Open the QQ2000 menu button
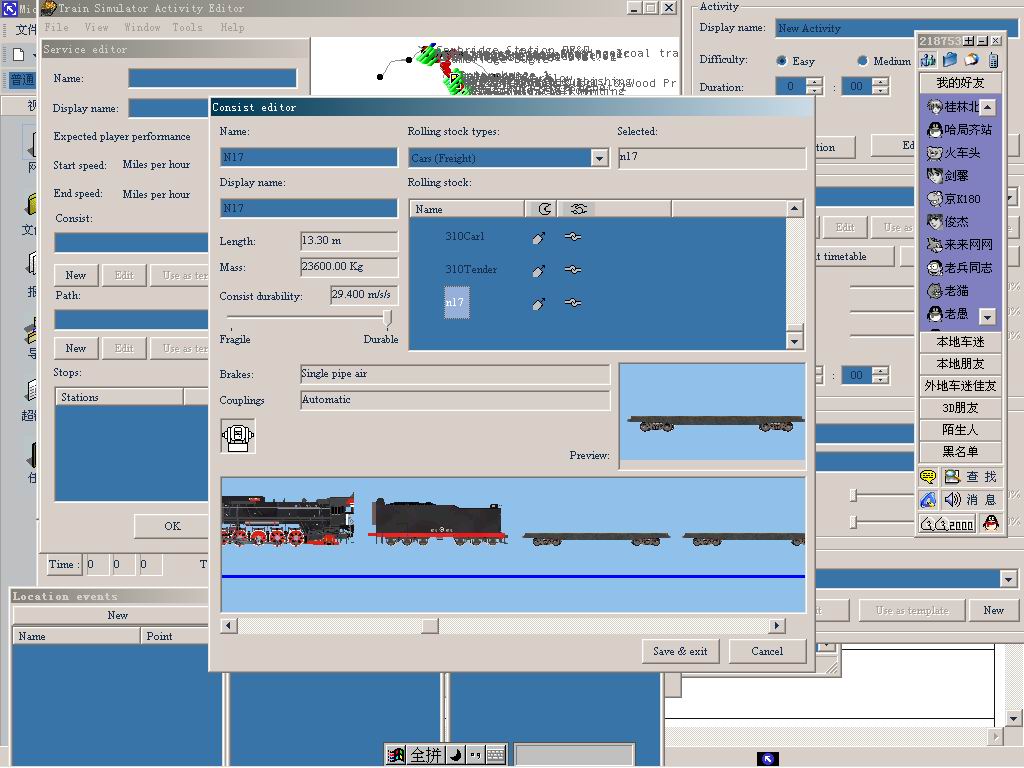Screen dimensions: 1024x768 (x=948, y=524)
